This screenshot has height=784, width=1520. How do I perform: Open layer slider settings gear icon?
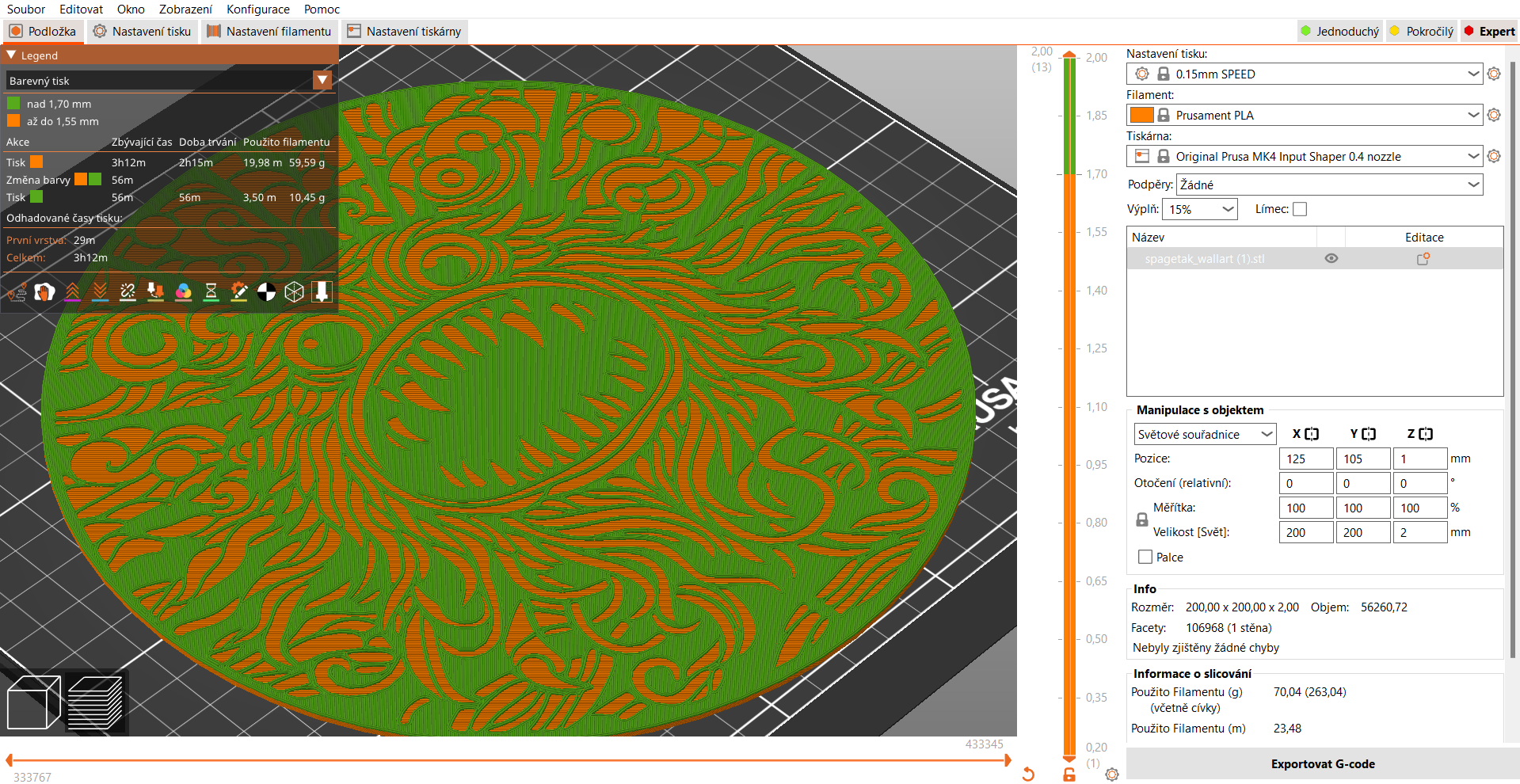[x=1112, y=774]
